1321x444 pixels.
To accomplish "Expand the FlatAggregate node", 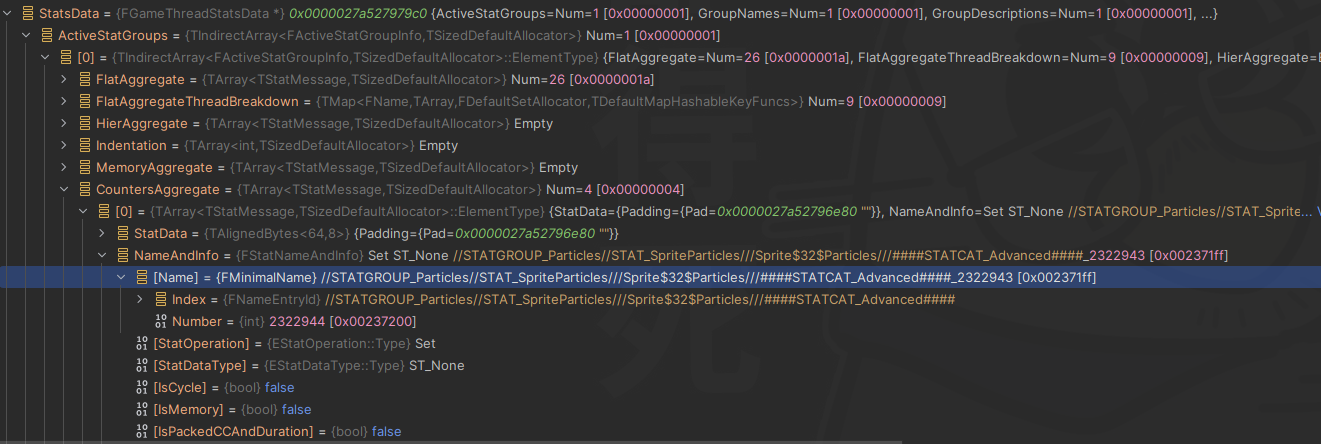I will (x=65, y=80).
